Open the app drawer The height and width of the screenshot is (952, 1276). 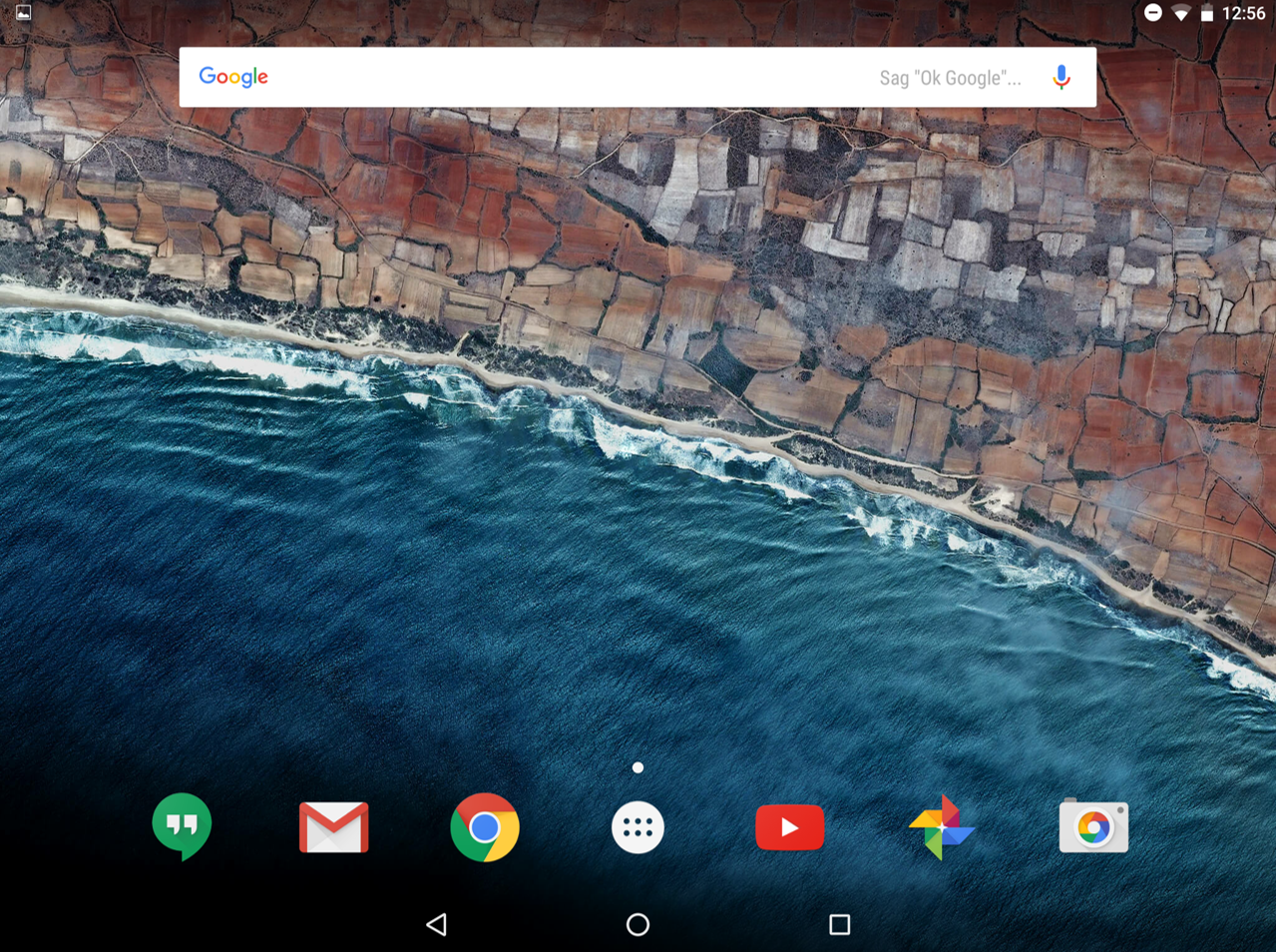(x=638, y=827)
